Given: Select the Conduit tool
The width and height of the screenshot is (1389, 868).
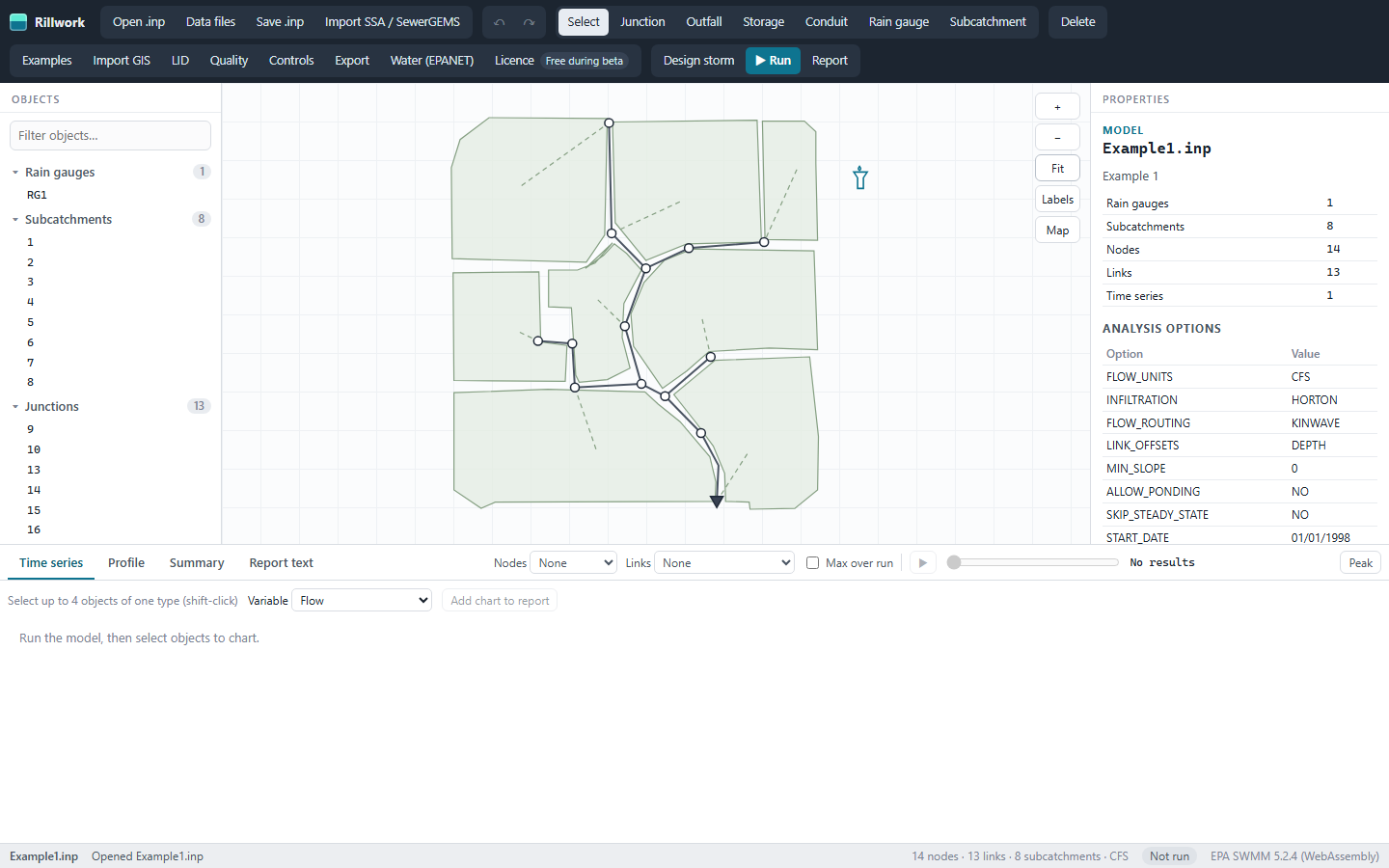Looking at the screenshot, I should (827, 22).
